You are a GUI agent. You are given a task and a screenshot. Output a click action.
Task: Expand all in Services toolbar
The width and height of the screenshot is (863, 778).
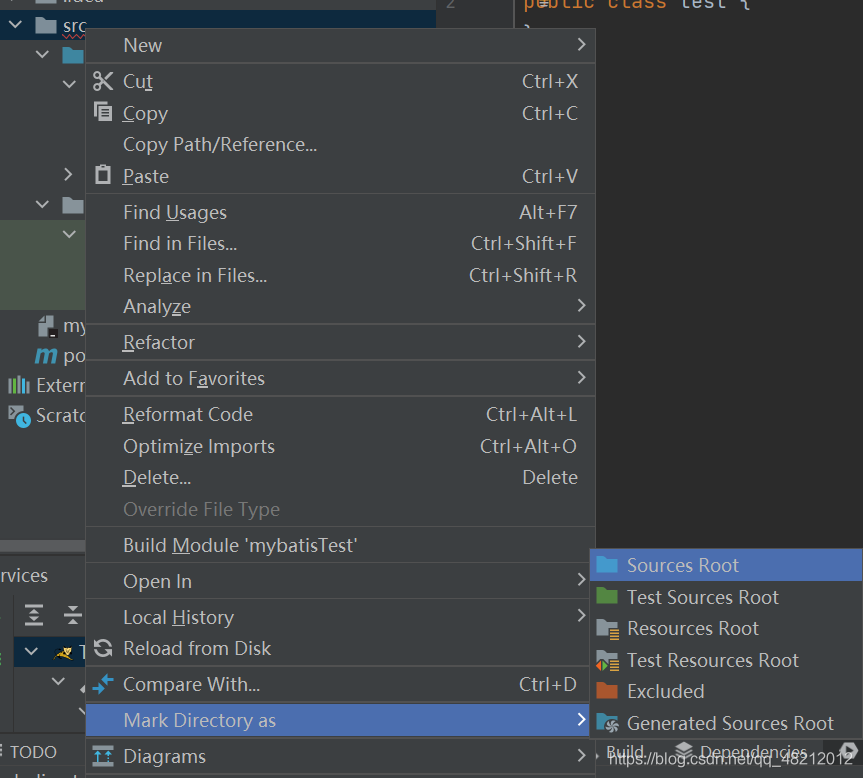point(34,614)
